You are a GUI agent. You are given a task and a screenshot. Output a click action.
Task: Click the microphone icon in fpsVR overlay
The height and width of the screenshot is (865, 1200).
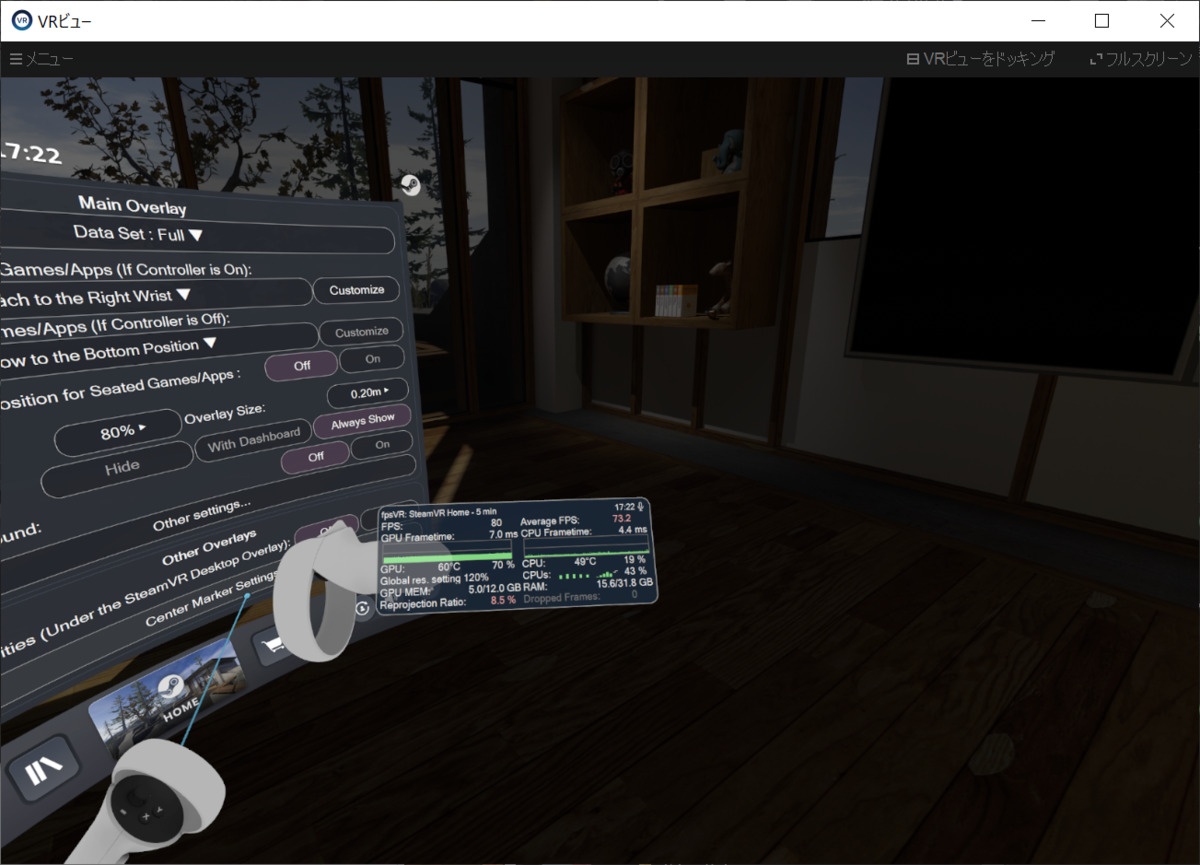point(640,509)
